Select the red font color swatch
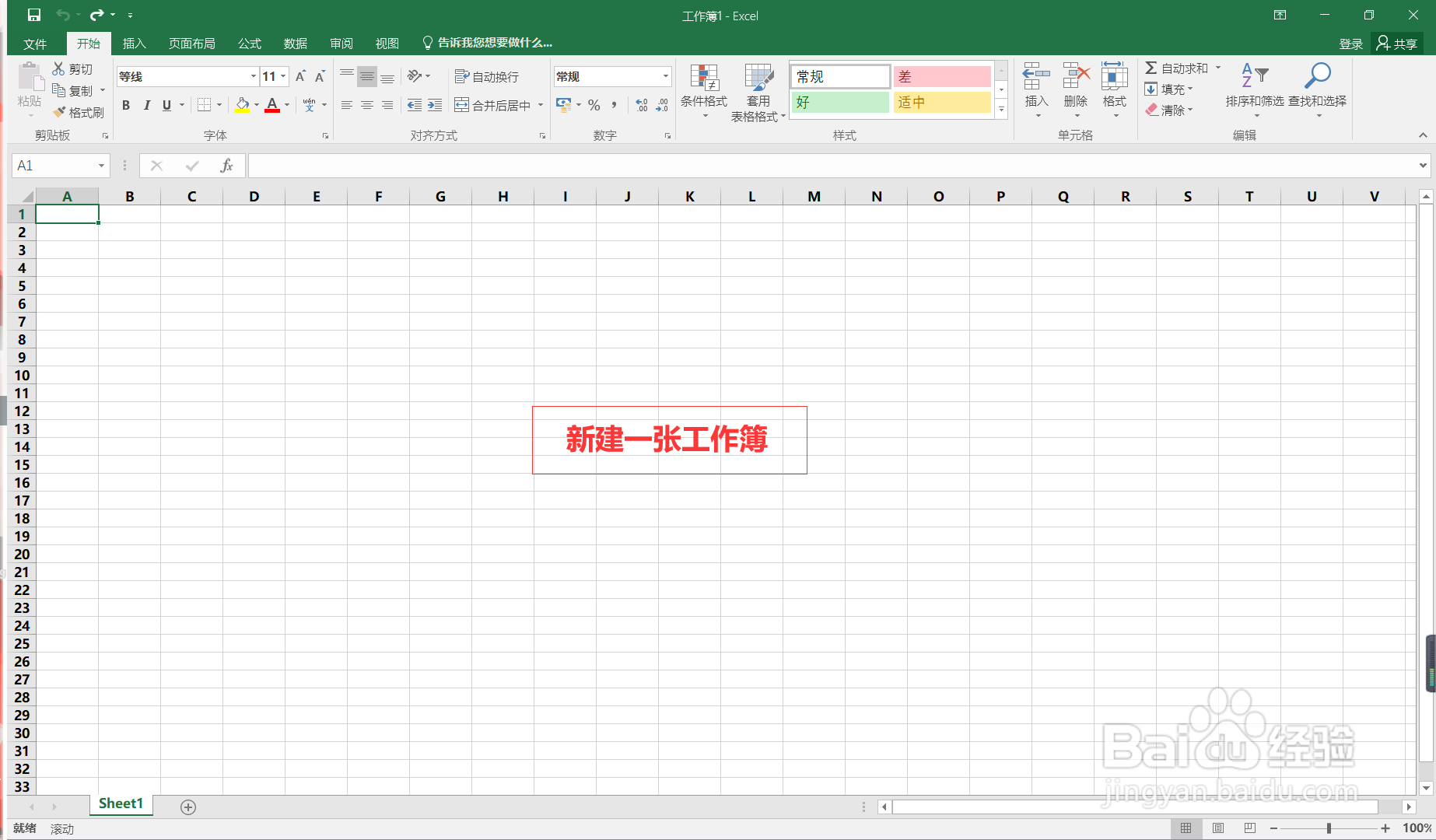Screen dimensions: 1436x840 tap(272, 110)
